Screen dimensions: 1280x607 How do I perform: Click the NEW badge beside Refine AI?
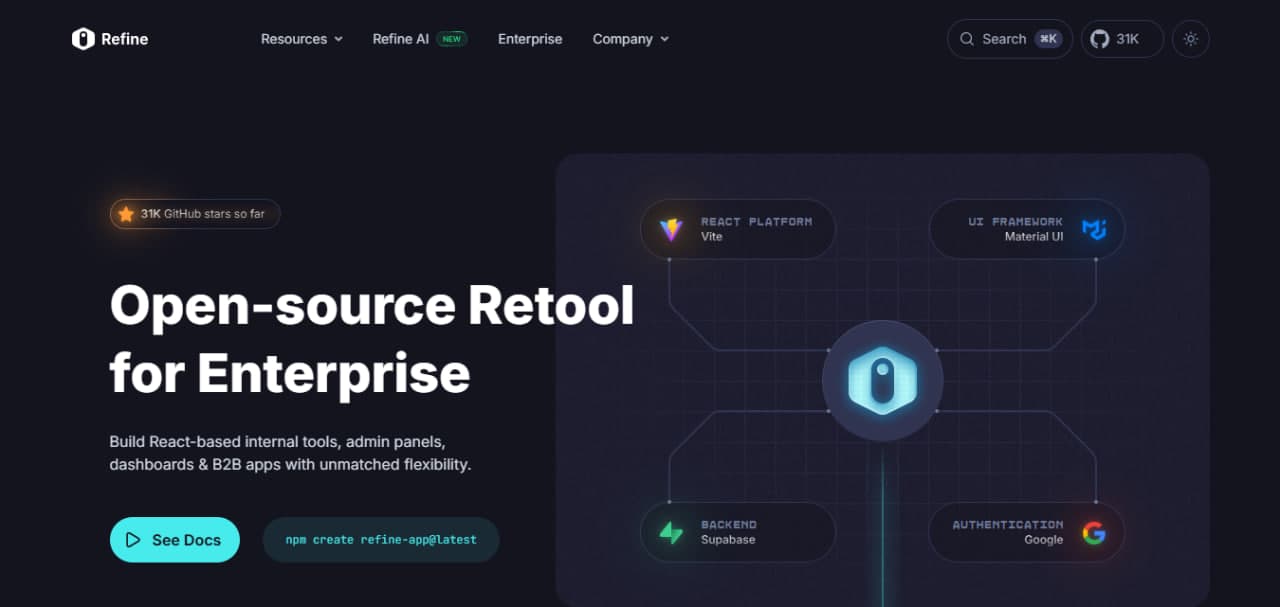(452, 39)
